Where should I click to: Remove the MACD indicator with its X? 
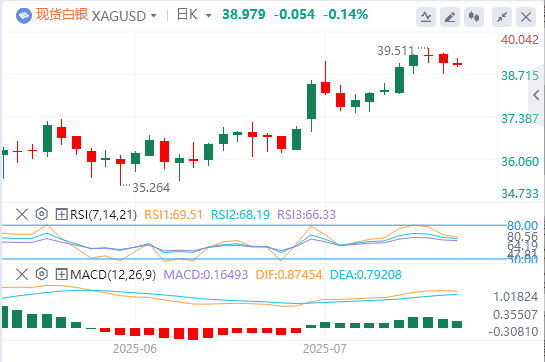coord(22,274)
